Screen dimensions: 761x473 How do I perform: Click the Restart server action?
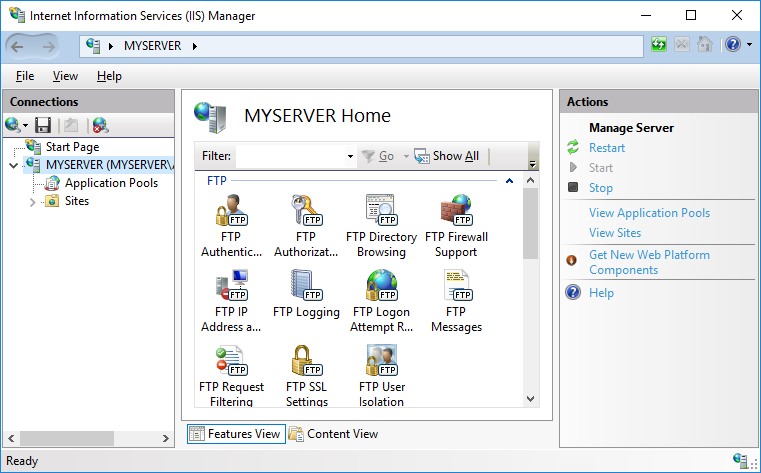coord(606,148)
